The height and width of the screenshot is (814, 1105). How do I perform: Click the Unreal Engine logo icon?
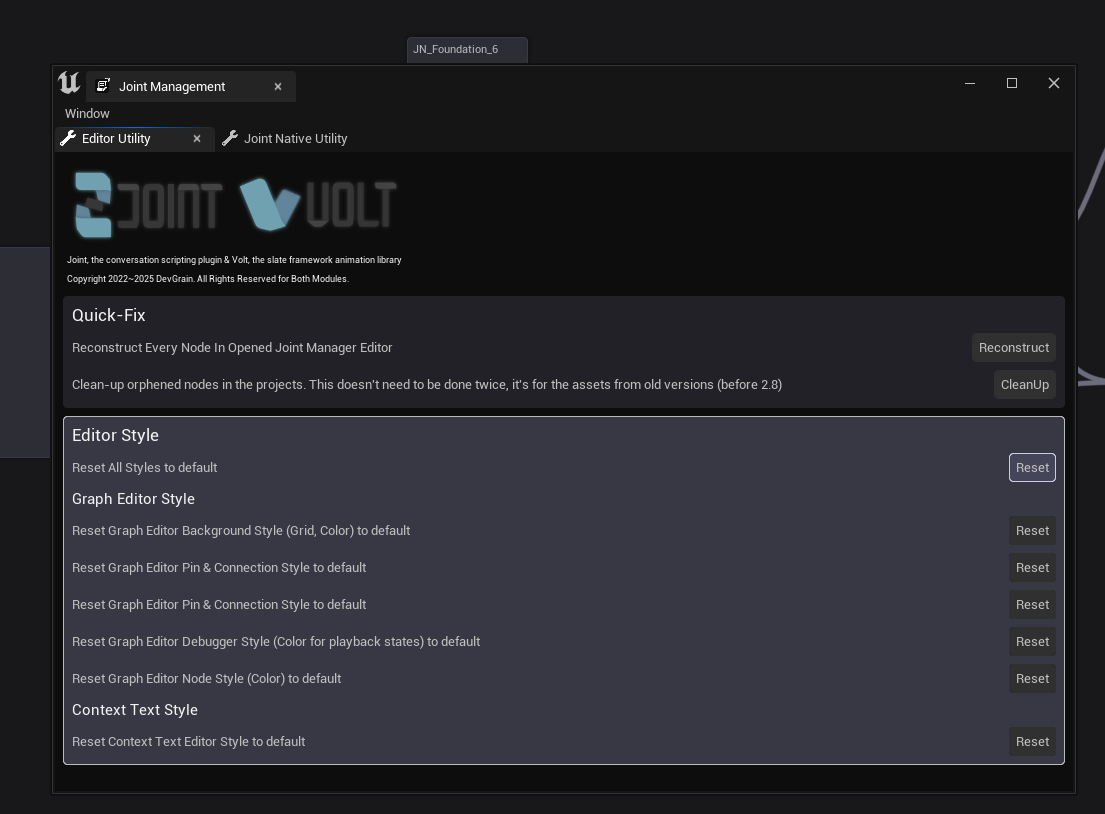69,84
